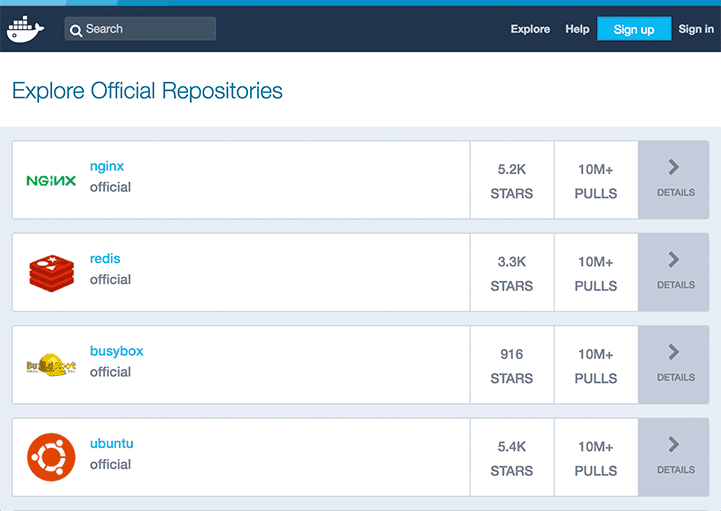Image resolution: width=721 pixels, height=511 pixels.
Task: Open the ubuntu repository link
Action: 111,443
